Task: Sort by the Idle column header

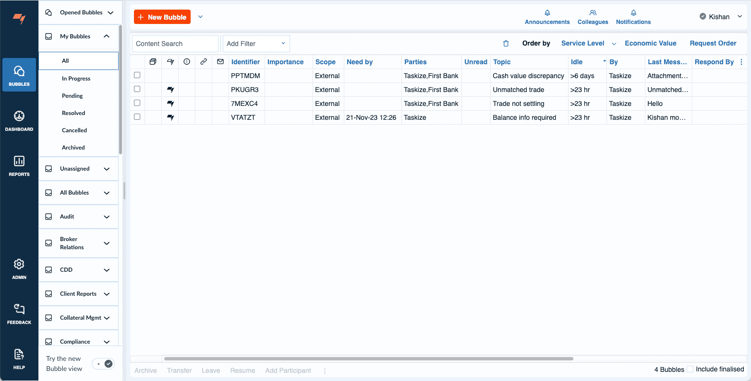Action: (577, 62)
